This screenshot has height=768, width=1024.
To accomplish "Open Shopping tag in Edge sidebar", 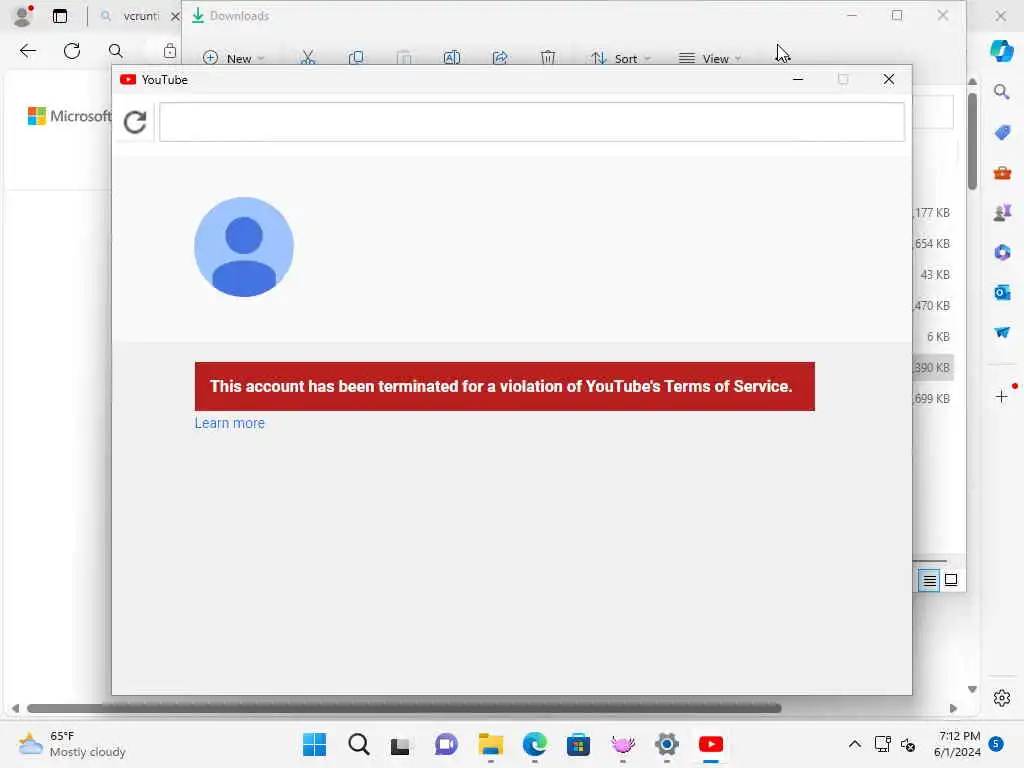I will [1002, 133].
